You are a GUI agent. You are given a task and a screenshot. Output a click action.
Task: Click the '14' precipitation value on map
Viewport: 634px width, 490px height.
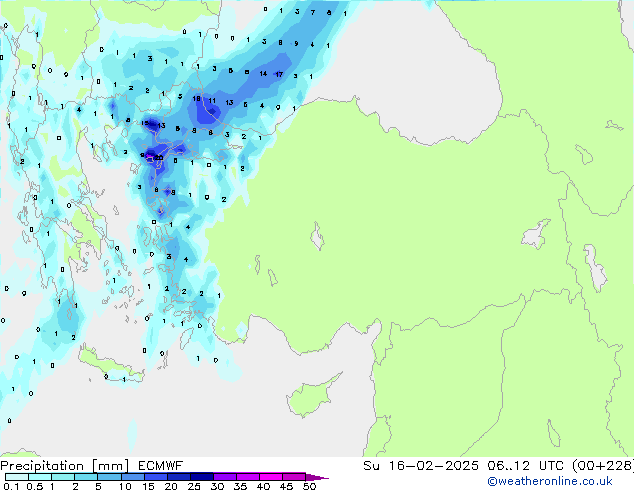[x=263, y=74]
